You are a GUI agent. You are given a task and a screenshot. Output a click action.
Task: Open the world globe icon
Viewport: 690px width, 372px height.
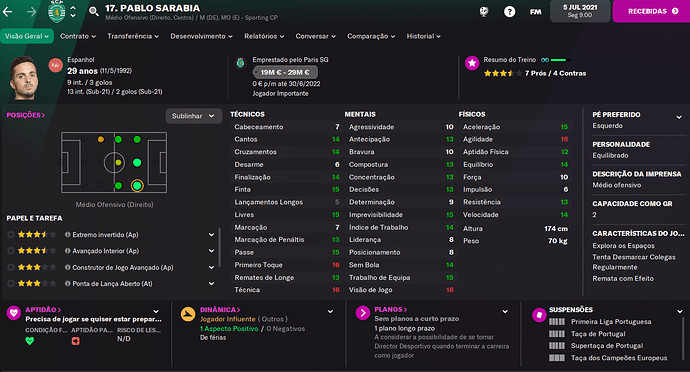(484, 11)
